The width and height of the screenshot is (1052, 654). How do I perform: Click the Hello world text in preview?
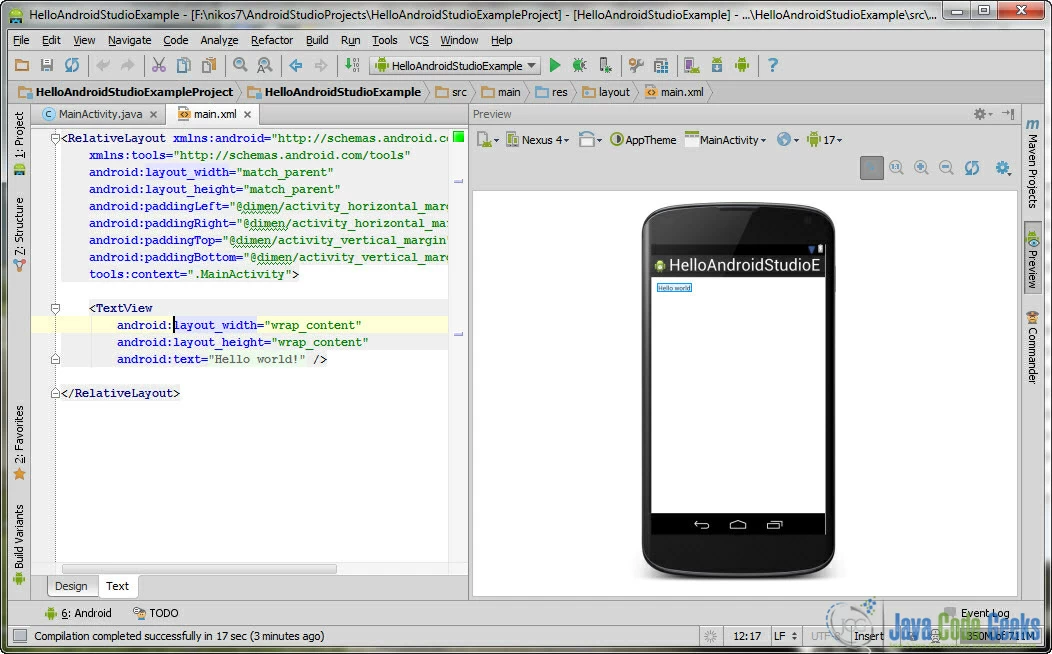coord(674,288)
